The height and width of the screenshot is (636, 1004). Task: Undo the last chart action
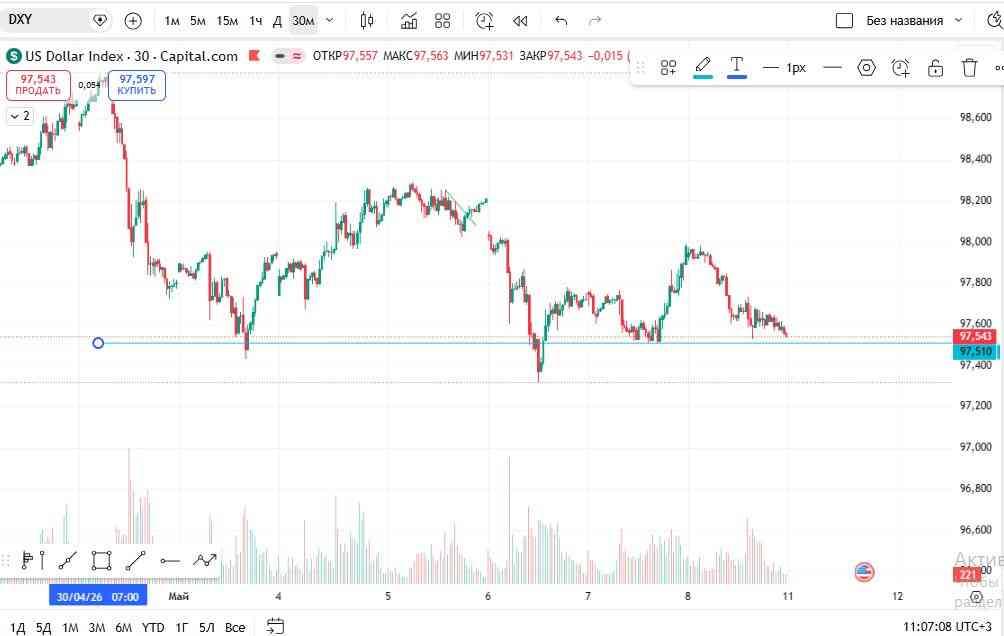561,20
